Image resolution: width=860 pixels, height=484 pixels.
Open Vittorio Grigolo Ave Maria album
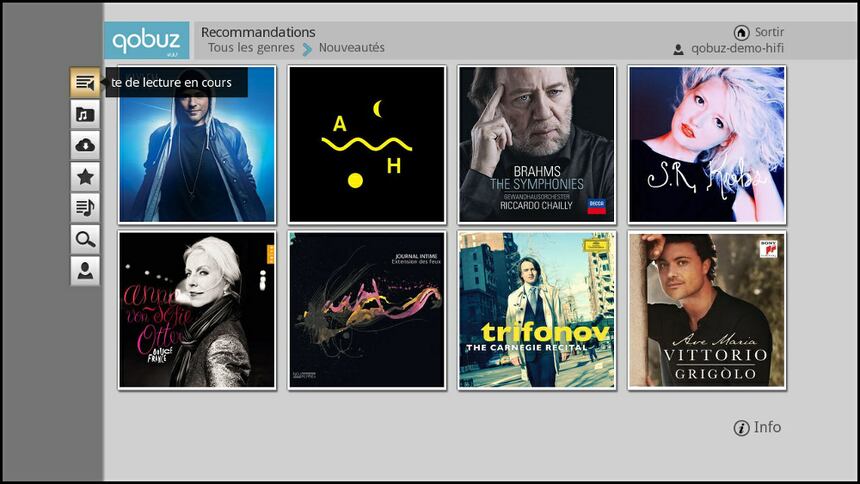(707, 310)
